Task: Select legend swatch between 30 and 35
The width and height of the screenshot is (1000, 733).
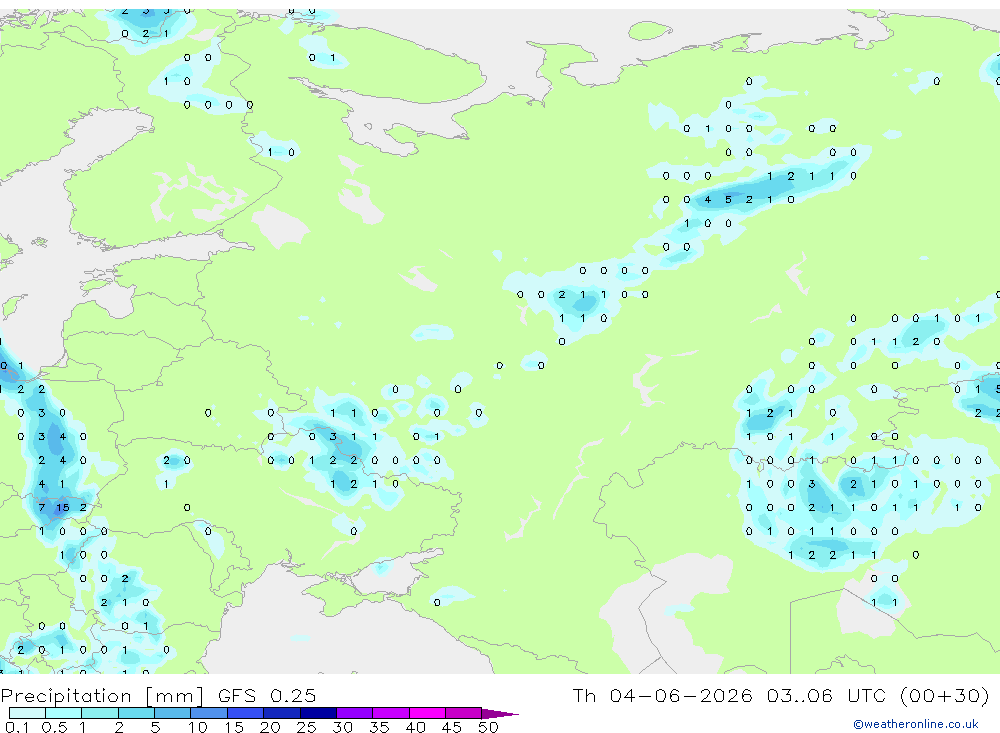Action: tap(354, 713)
